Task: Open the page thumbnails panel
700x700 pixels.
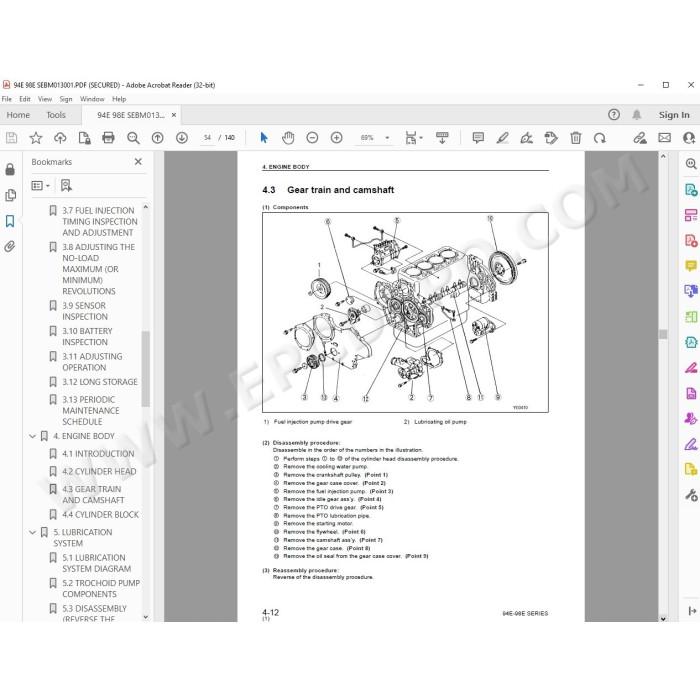Action: 10,196
